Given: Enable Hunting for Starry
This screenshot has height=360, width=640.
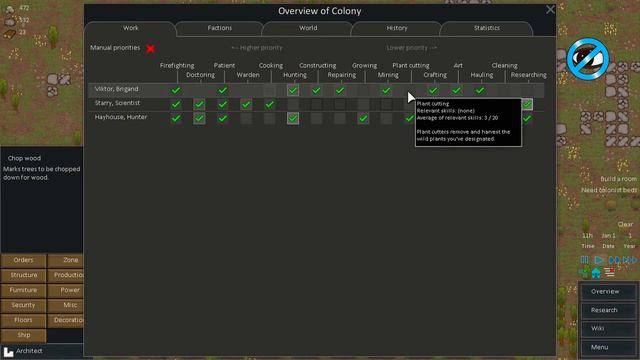Looking at the screenshot, I should click(x=293, y=104).
